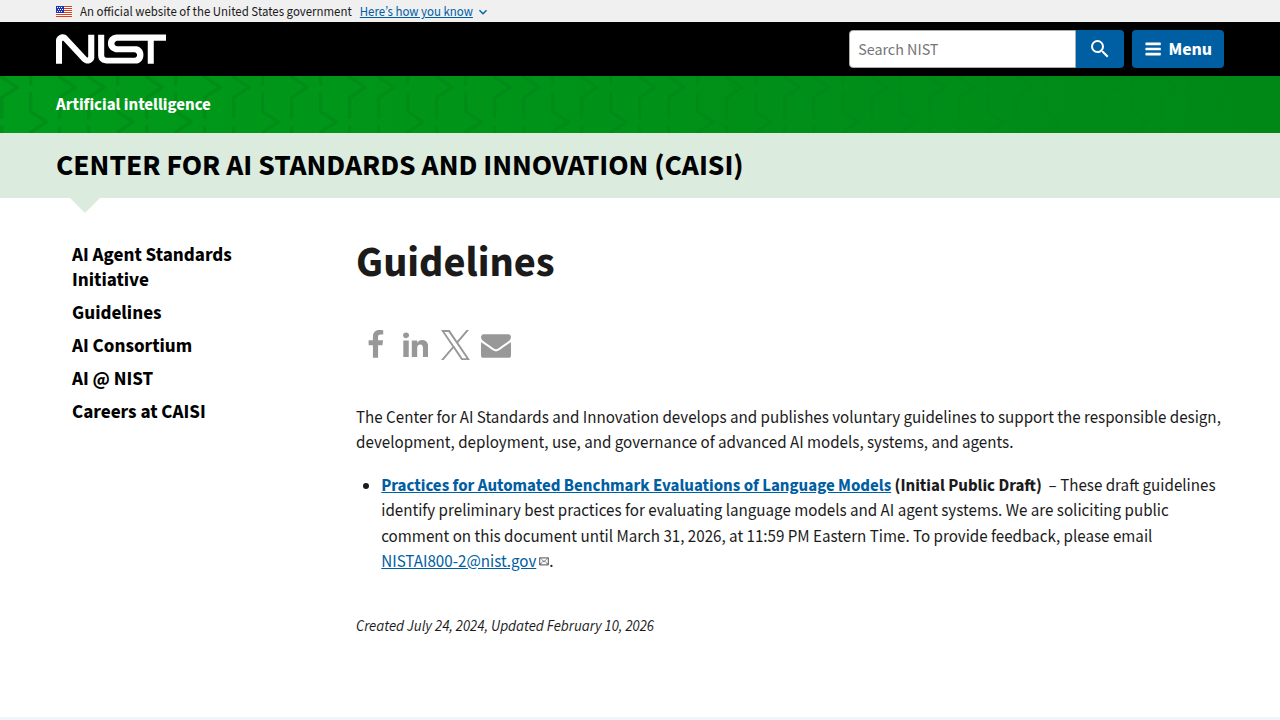1280x720 pixels.
Task: Click the NISTAI800-2@nist.gov email link
Action: click(x=459, y=561)
